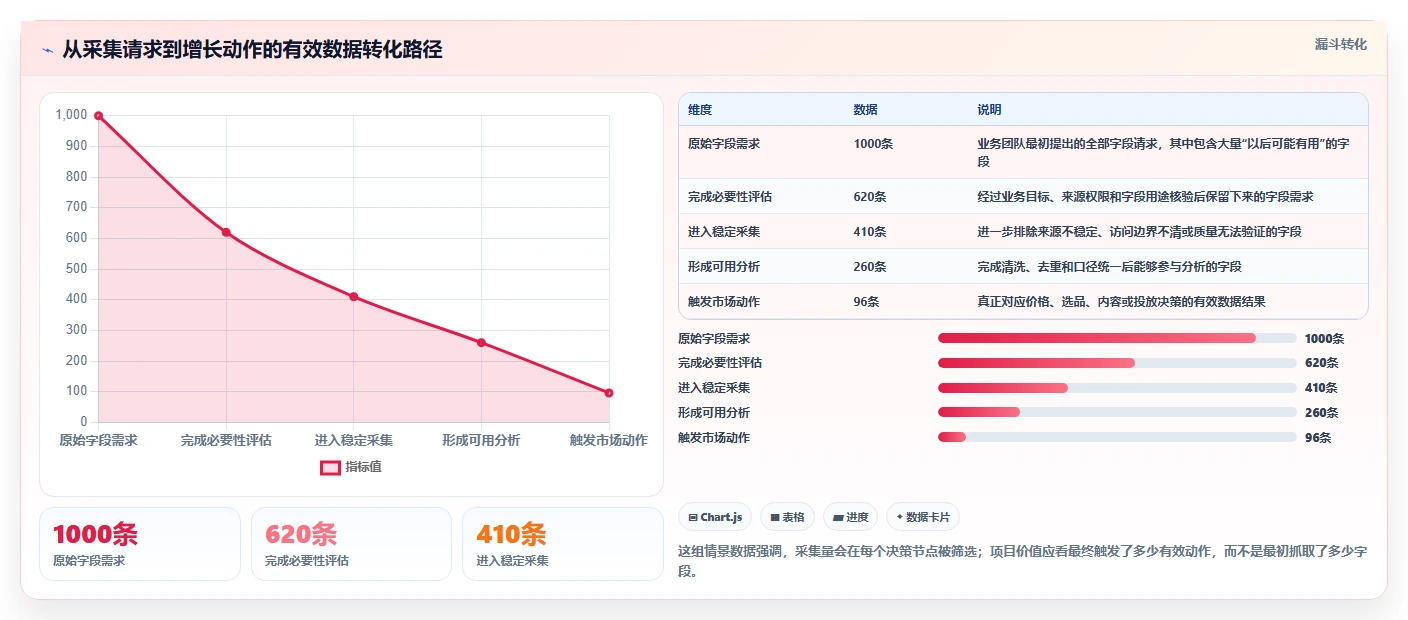Click the 漏斗转化 tag in the header
This screenshot has height=620, width=1408.
pyautogui.click(x=1340, y=45)
